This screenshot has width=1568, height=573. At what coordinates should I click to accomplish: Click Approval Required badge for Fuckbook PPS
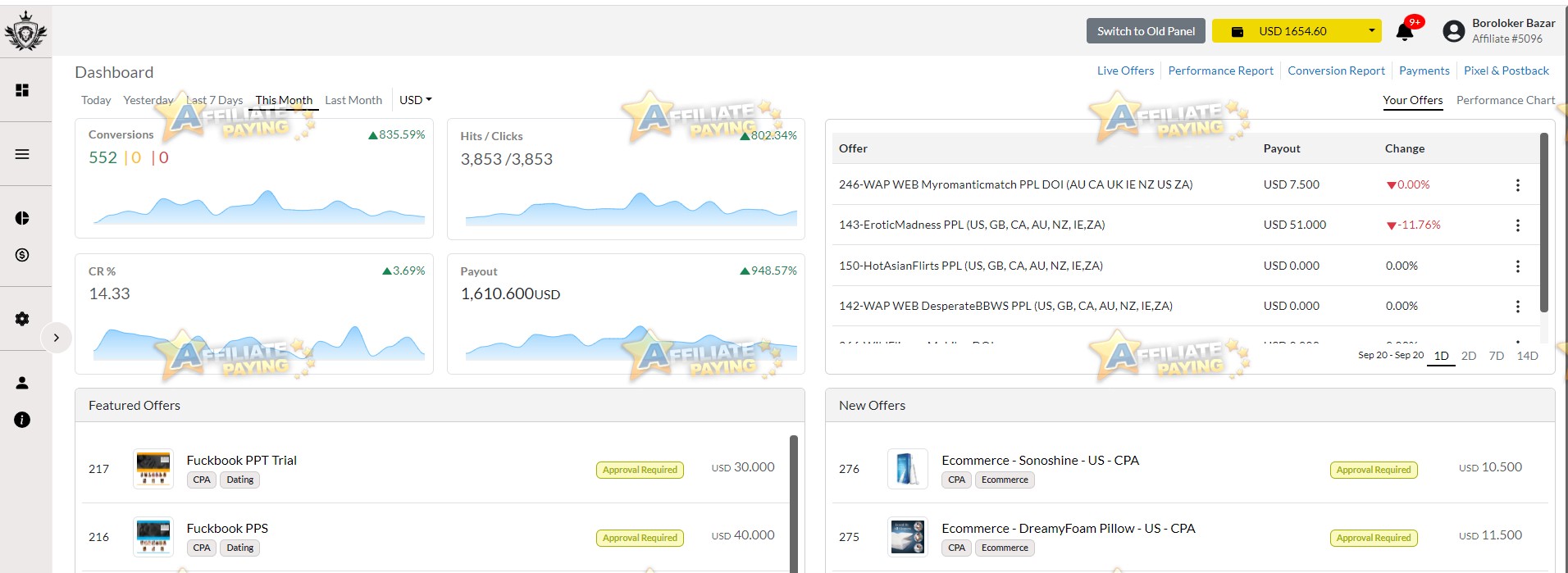pyautogui.click(x=640, y=538)
